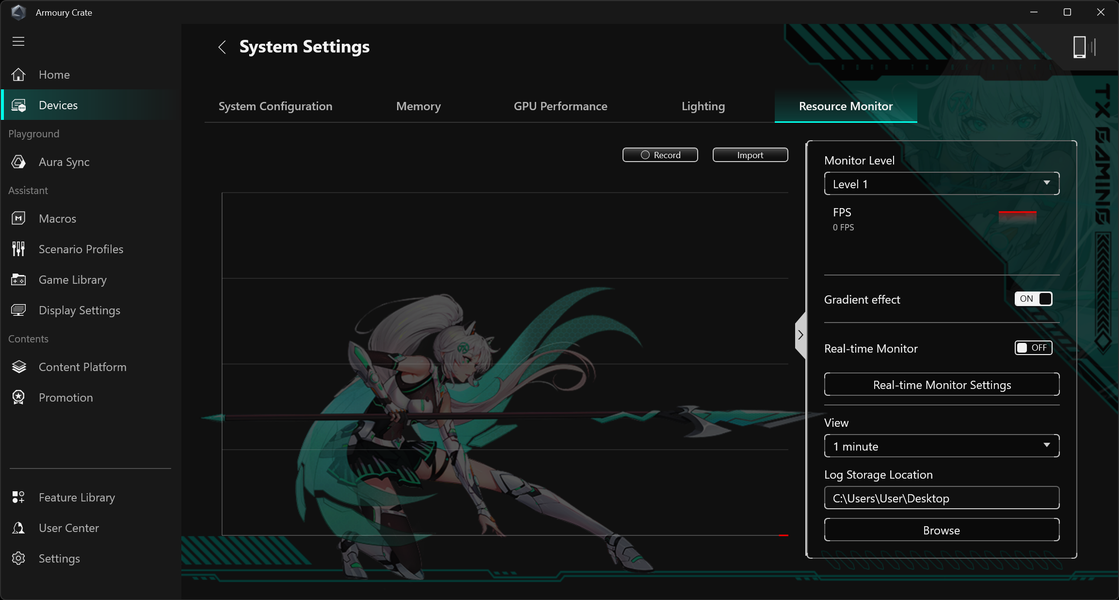Click the Gradient effect label
This screenshot has width=1119, height=600.
click(862, 300)
